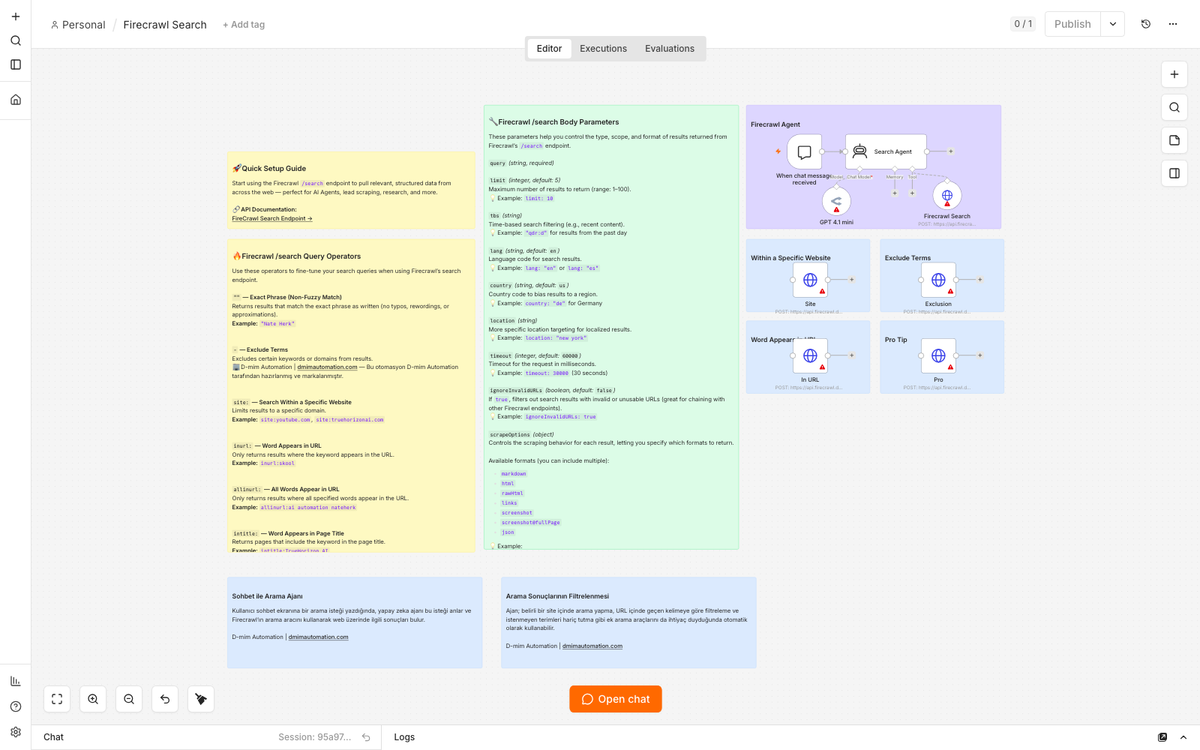Add another Tool to Search Agent
Viewport: 1200px width, 750px height.
click(x=912, y=193)
